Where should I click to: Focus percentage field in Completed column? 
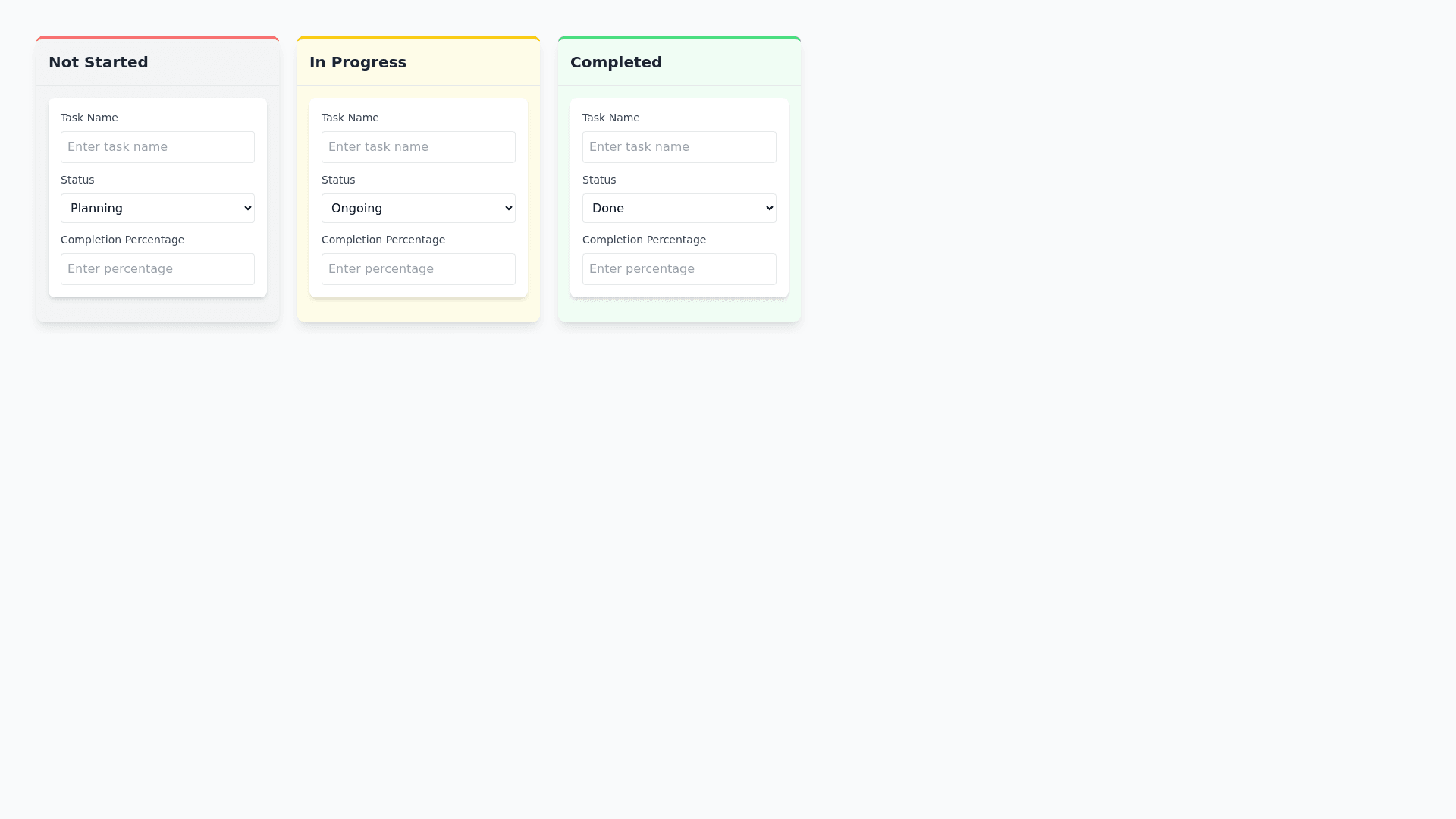[x=679, y=269]
